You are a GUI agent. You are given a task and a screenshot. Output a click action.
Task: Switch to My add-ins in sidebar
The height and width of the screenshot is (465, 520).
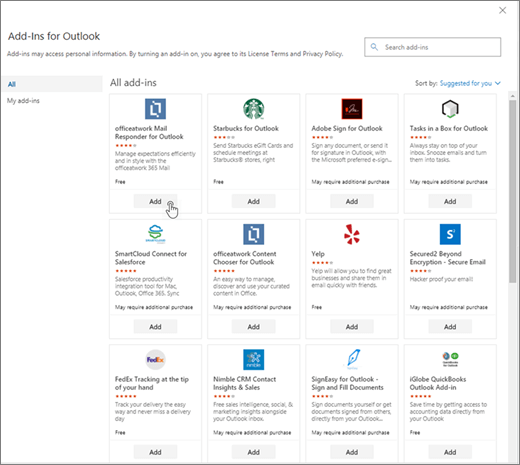click(23, 101)
